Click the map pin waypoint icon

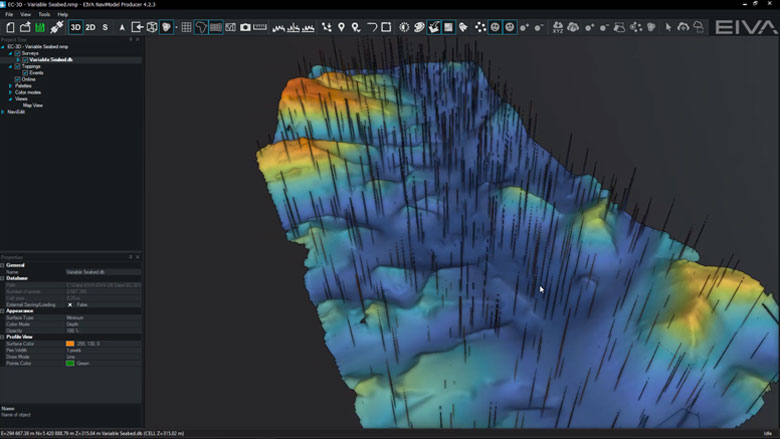click(x=341, y=27)
